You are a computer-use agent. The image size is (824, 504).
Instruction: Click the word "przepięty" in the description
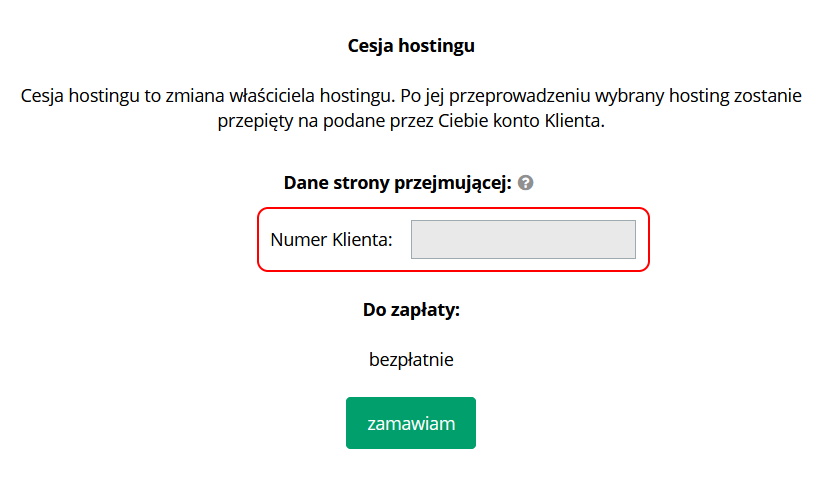(253, 122)
